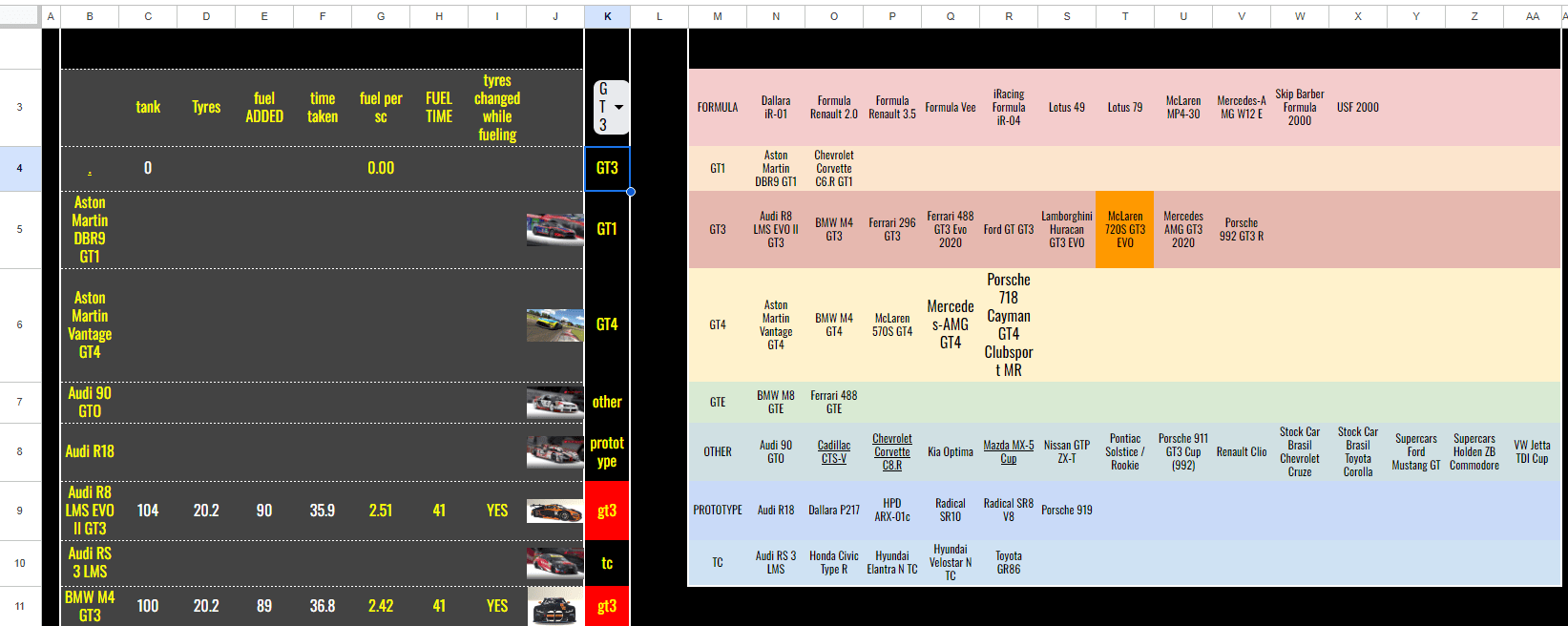Click the FORMULA category label cell
1568x626 pixels.
[x=718, y=107]
